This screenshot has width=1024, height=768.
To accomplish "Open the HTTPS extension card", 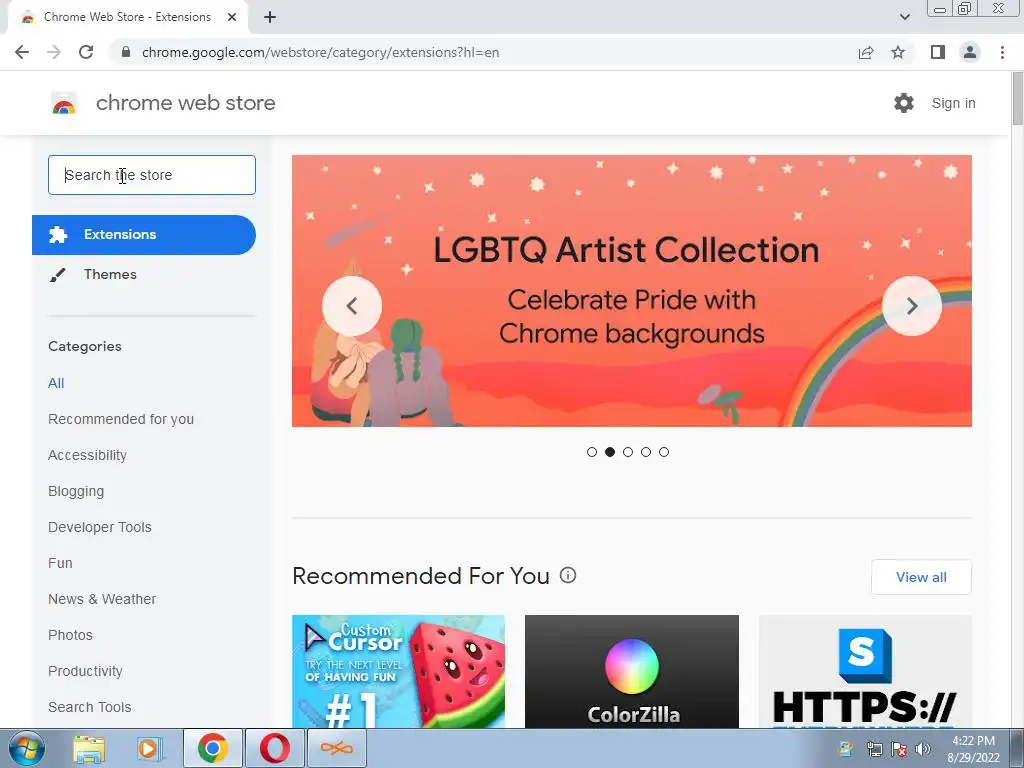I will pyautogui.click(x=865, y=672).
